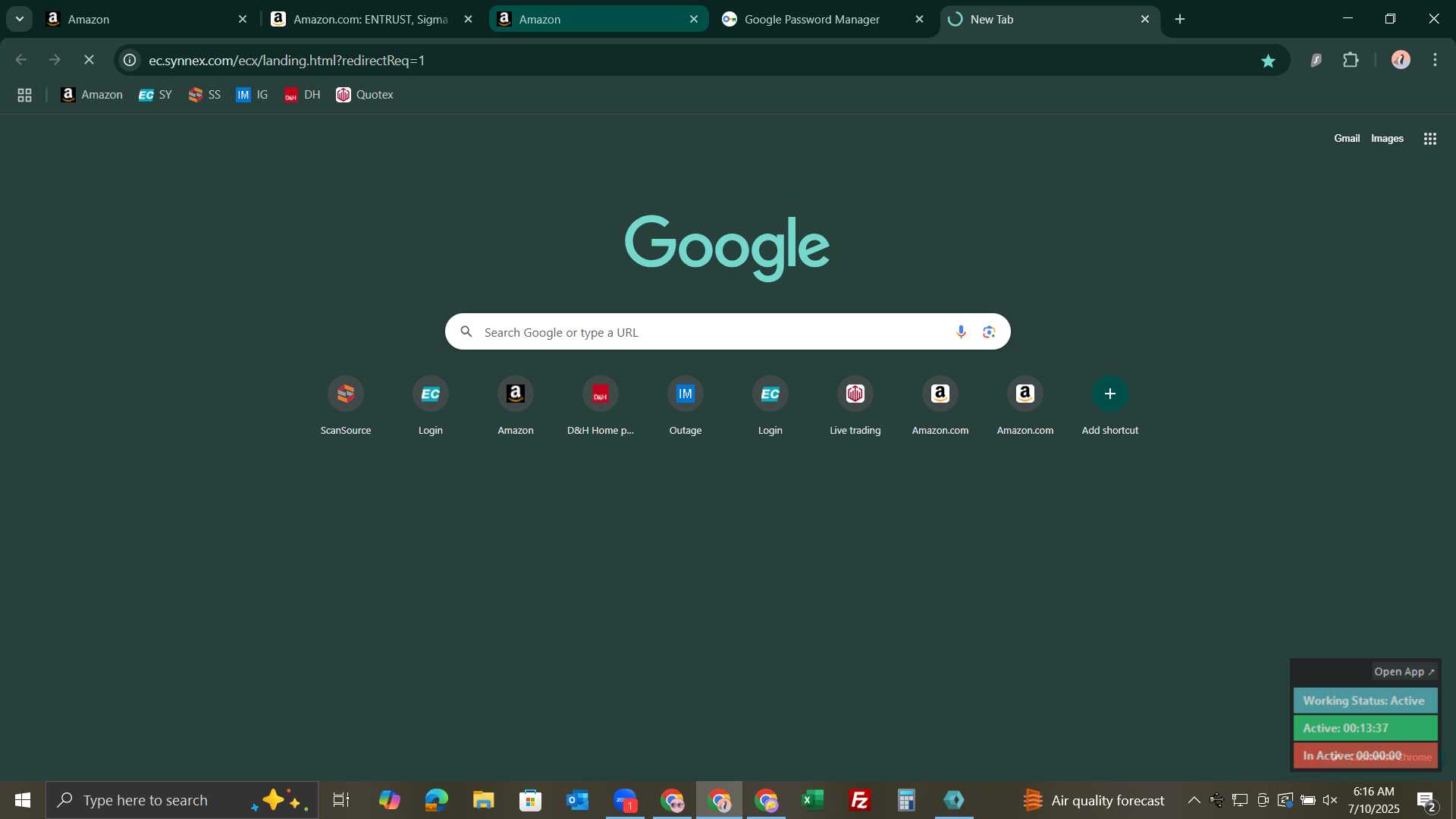Switch to the Amazon.com: ENTRUST, Sigma tab
The image size is (1456, 819).
(x=372, y=19)
